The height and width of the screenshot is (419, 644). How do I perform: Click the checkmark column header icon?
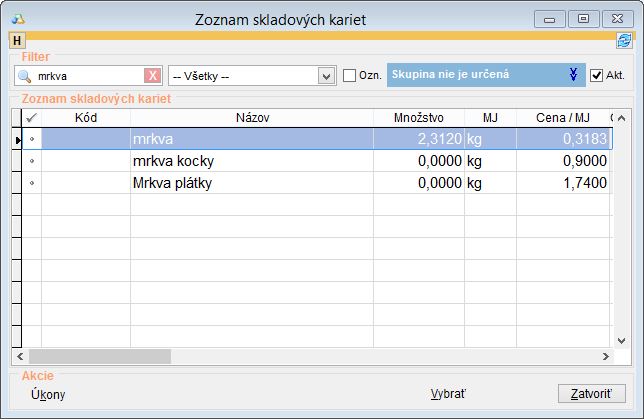coord(31,118)
